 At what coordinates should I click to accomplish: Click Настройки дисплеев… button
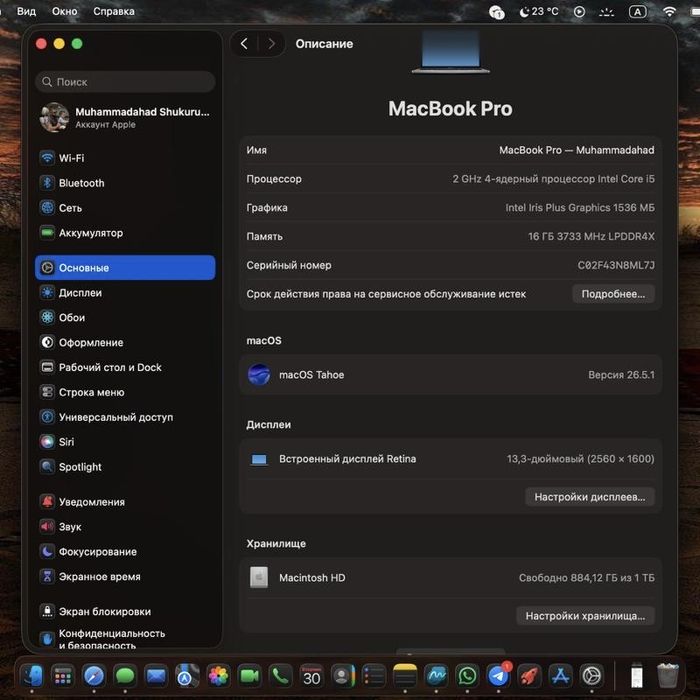tap(590, 497)
